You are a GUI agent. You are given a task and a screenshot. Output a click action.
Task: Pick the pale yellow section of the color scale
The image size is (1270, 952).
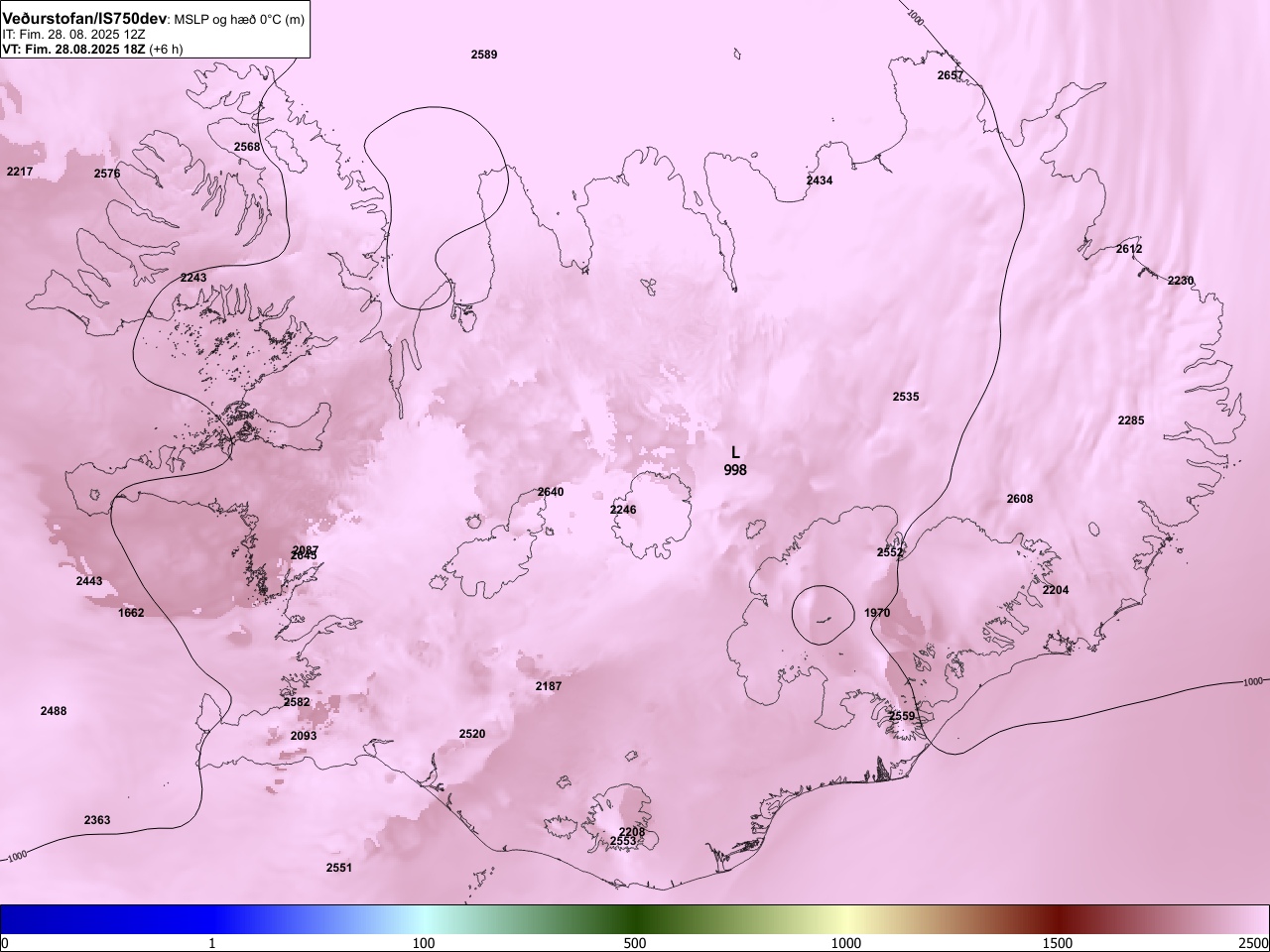846,919
